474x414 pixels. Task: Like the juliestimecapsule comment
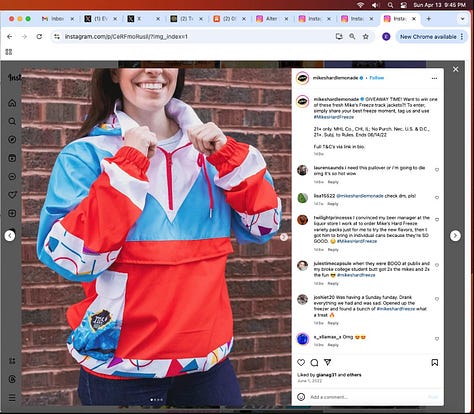(437, 265)
